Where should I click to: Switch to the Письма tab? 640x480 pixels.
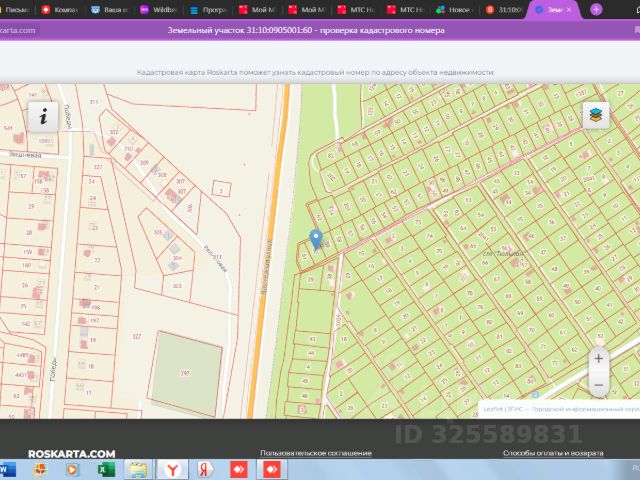16,10
